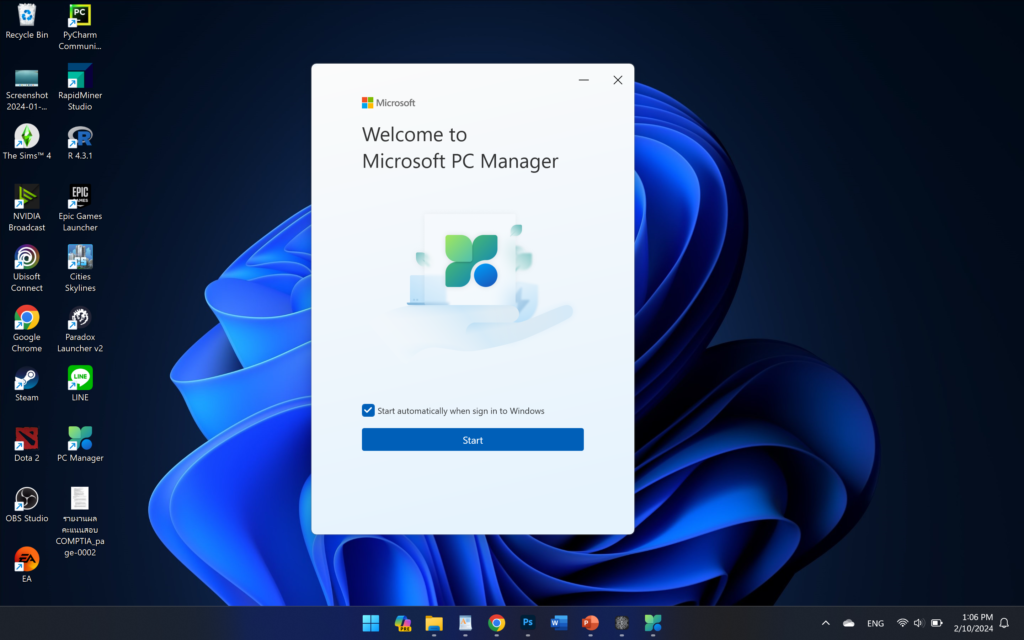Image resolution: width=1024 pixels, height=640 pixels.
Task: Select the Screenshot 2024-01 file on desktop
Action: coord(27,89)
